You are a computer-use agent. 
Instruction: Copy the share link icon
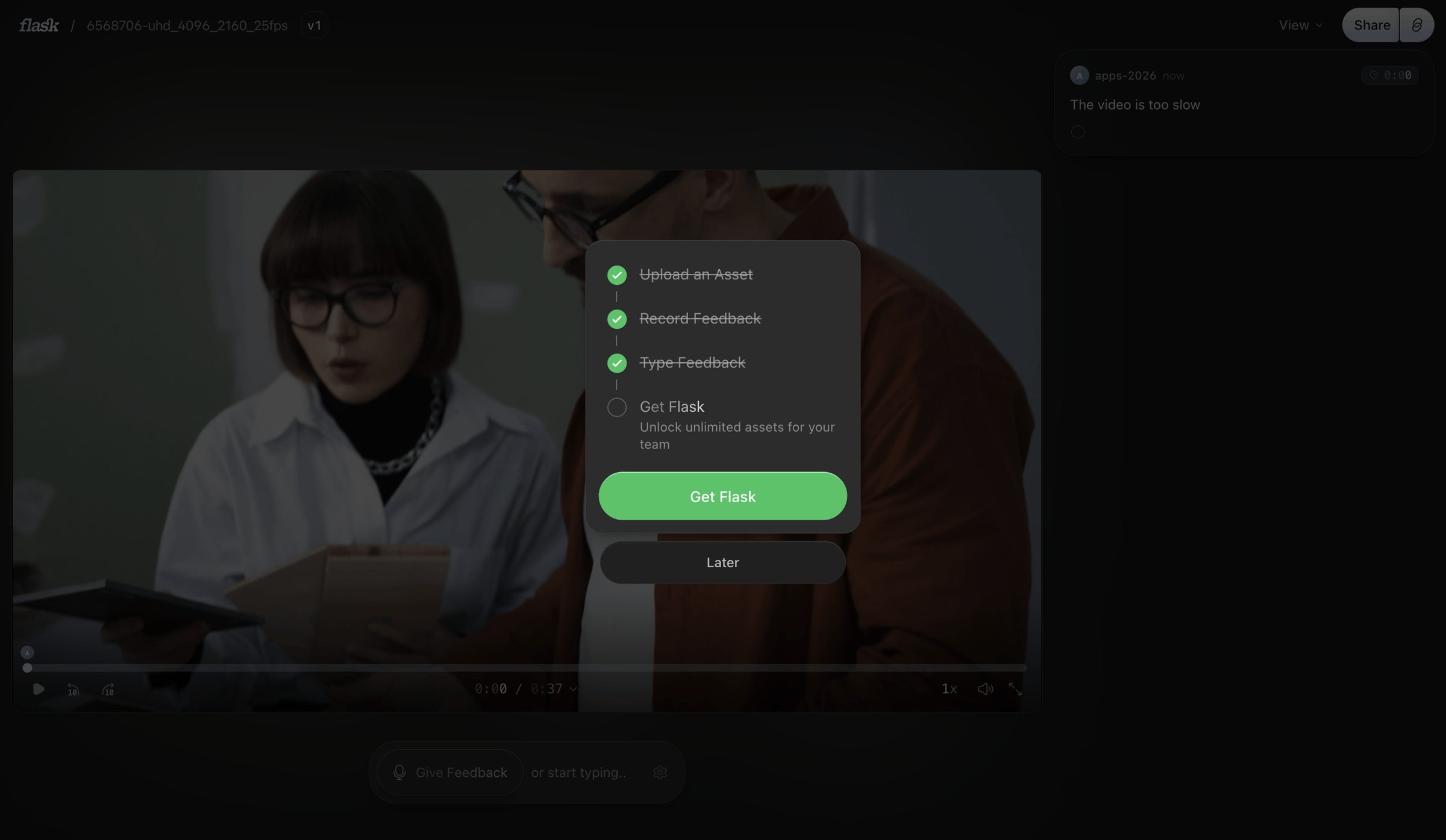[x=1417, y=25]
